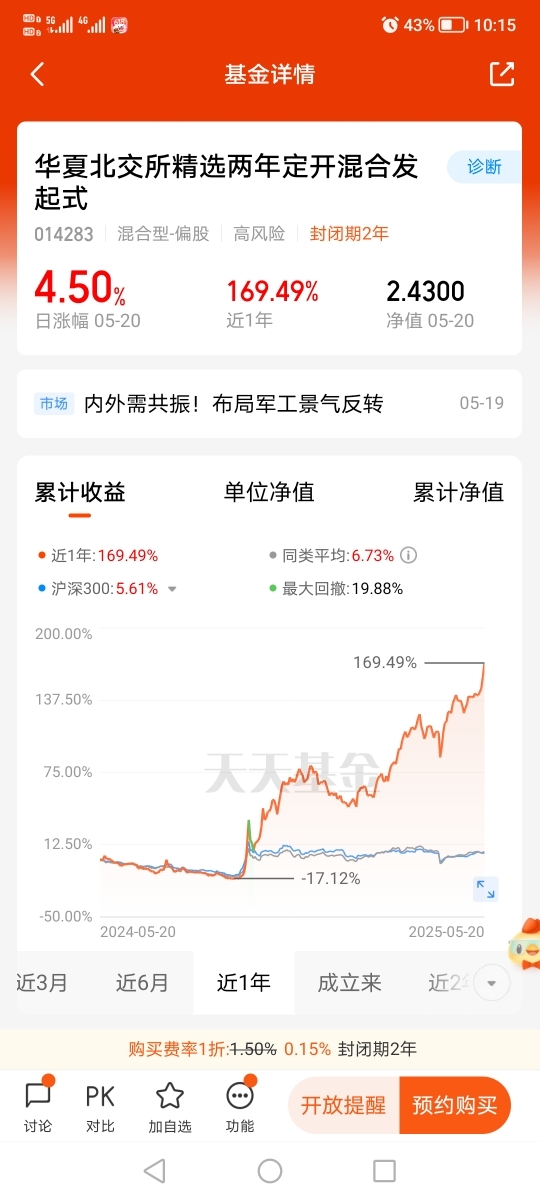Viewport: 540px width, 1200px height.
Task: Tap the 开放提醒 button
Action: [x=343, y=1105]
